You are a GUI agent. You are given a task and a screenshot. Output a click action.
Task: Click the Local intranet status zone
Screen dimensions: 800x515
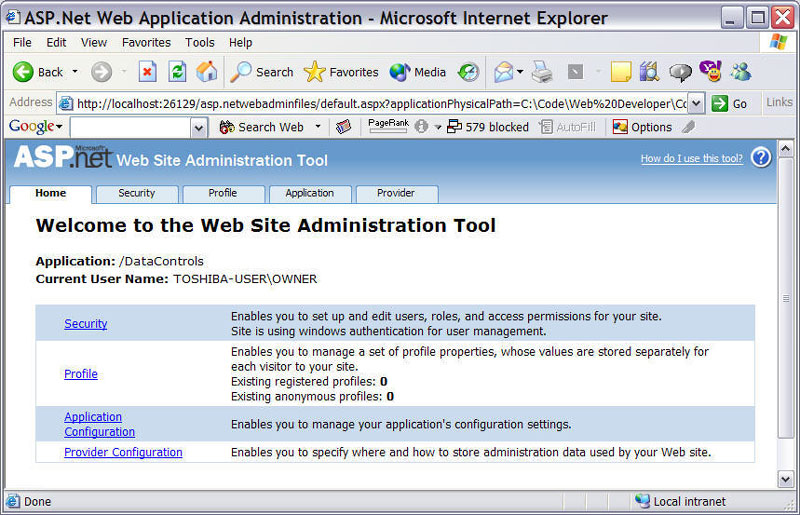(681, 502)
